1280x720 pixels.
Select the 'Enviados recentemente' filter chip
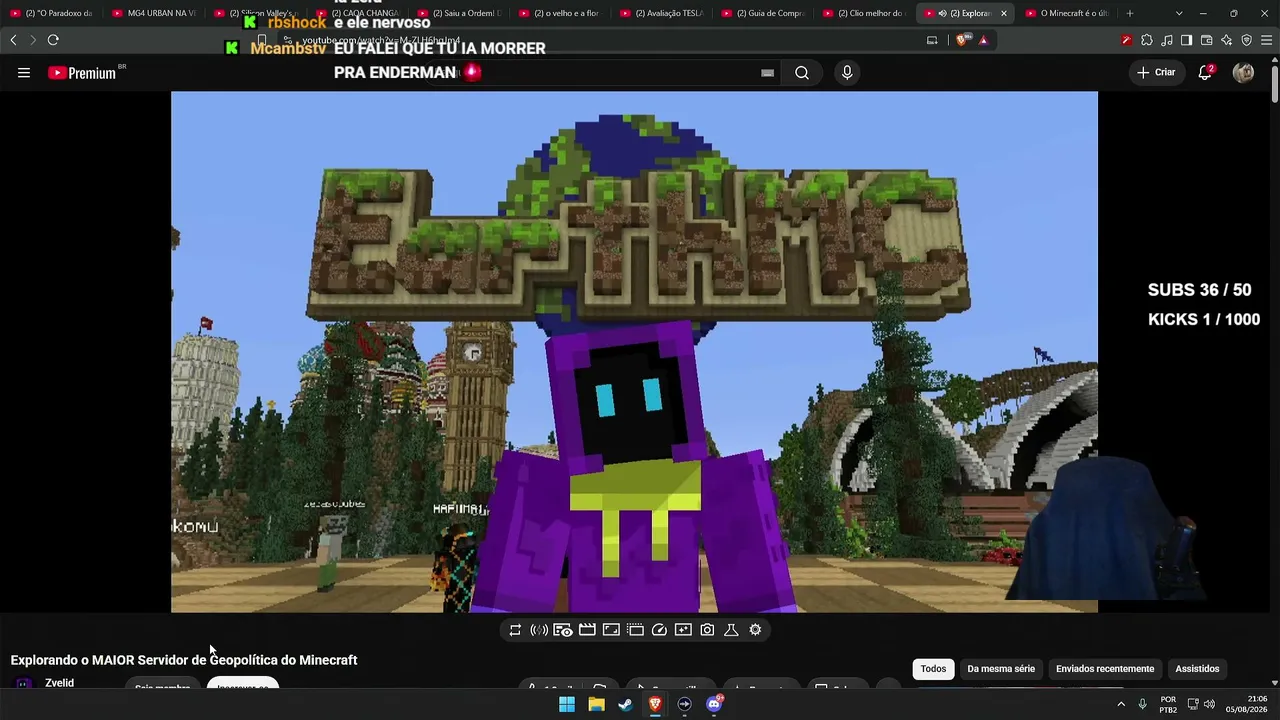pyautogui.click(x=1105, y=669)
